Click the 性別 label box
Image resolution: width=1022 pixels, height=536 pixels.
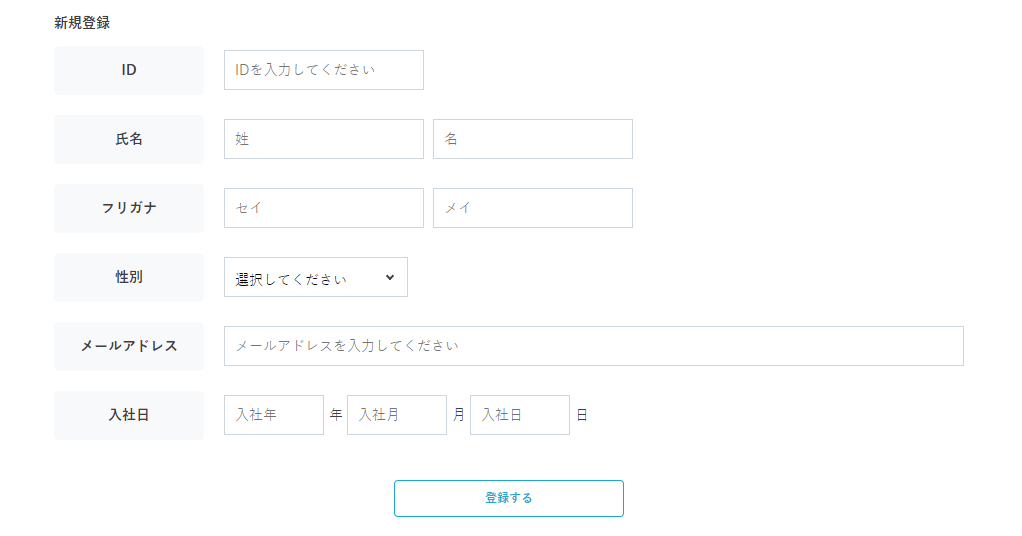tap(129, 278)
